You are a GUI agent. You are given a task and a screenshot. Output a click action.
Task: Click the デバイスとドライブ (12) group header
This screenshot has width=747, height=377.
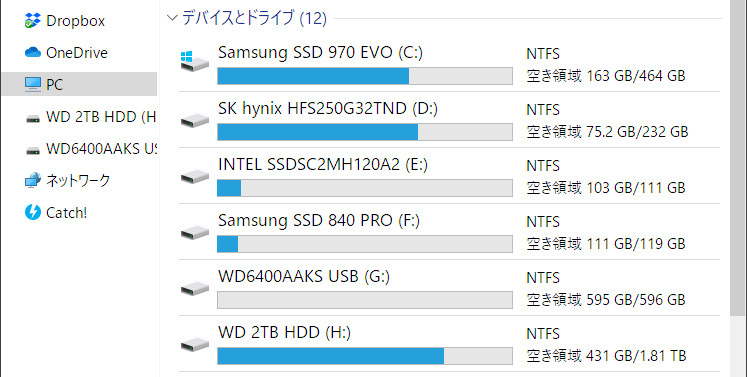[x=254, y=18]
